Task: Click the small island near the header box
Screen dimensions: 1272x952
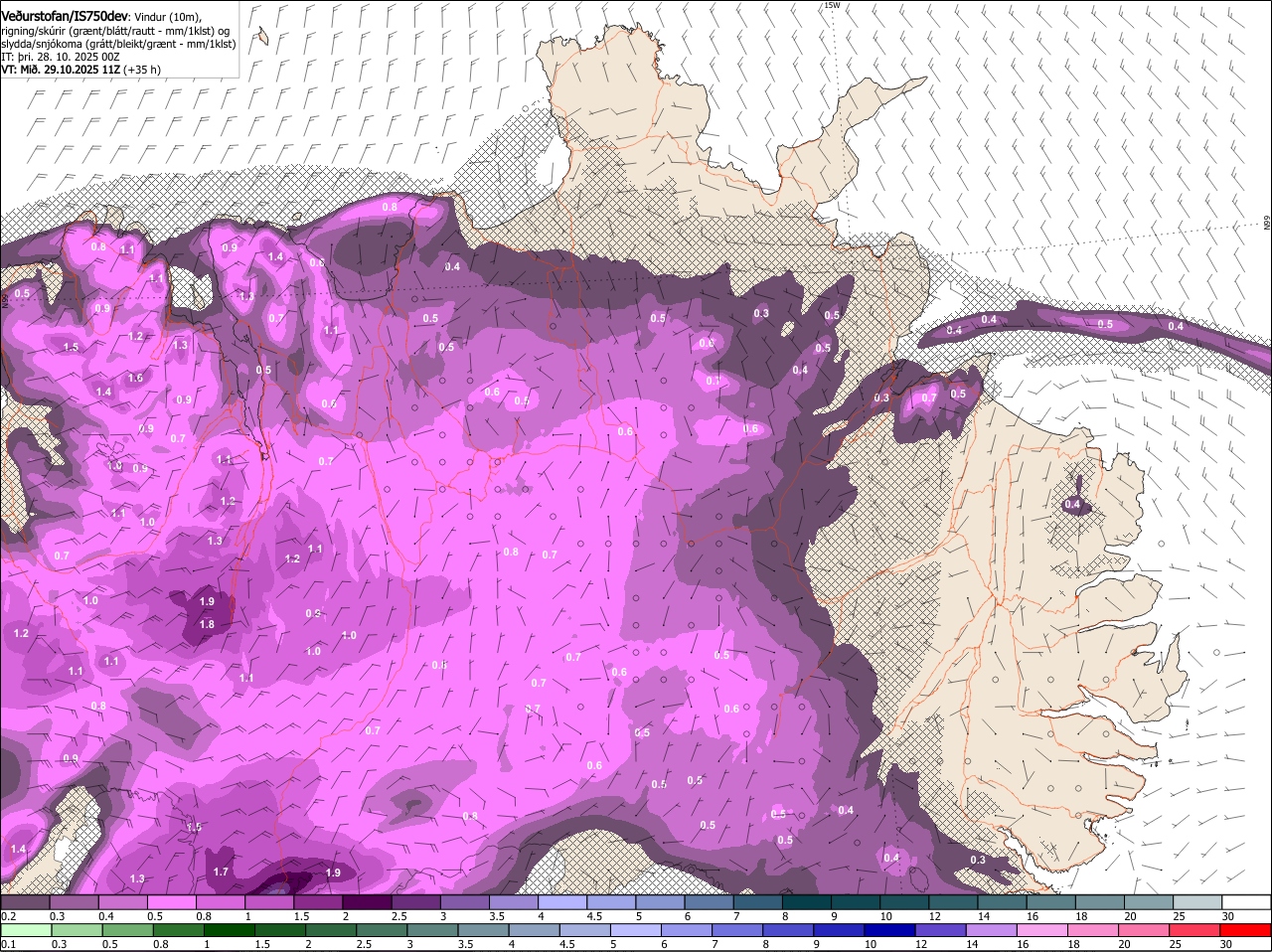Action: pyautogui.click(x=262, y=37)
